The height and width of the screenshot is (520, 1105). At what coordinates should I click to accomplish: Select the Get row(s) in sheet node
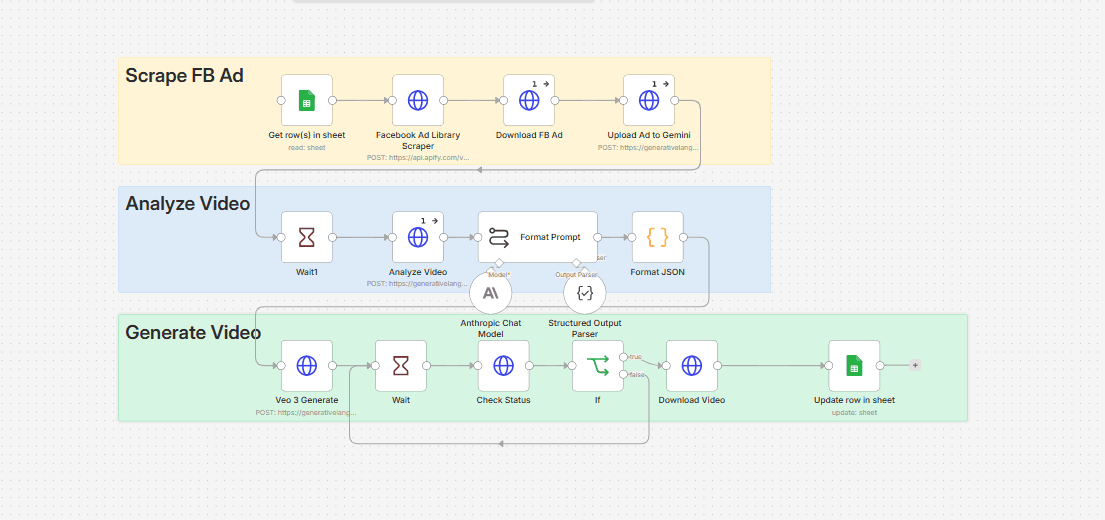307,100
